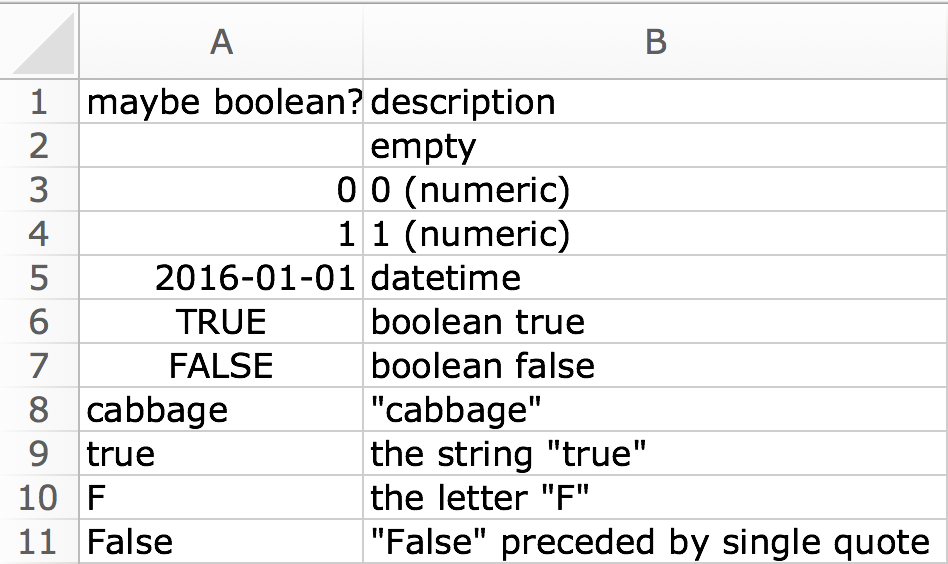Click the boolean TRUE cell in column A
This screenshot has height=564, width=948.
[x=221, y=321]
